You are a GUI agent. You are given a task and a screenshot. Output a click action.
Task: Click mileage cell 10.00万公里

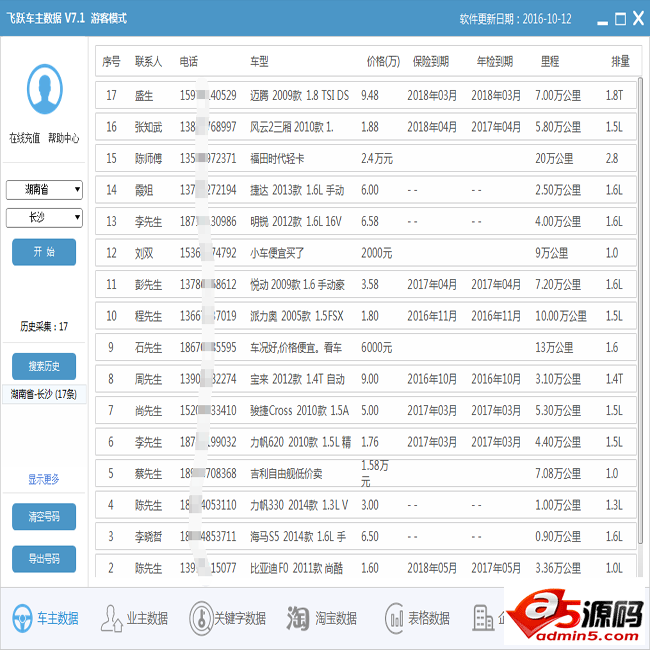click(561, 316)
